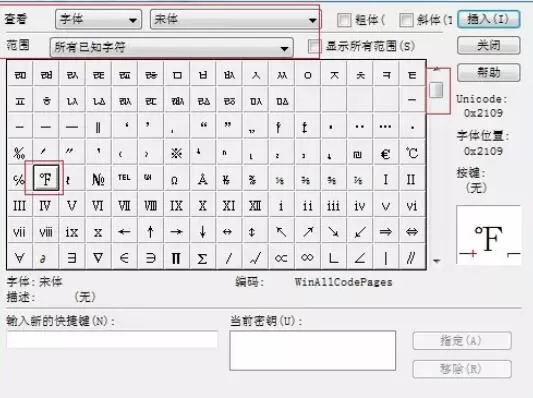
Task: Select the Numero № symbol
Action: [98, 178]
